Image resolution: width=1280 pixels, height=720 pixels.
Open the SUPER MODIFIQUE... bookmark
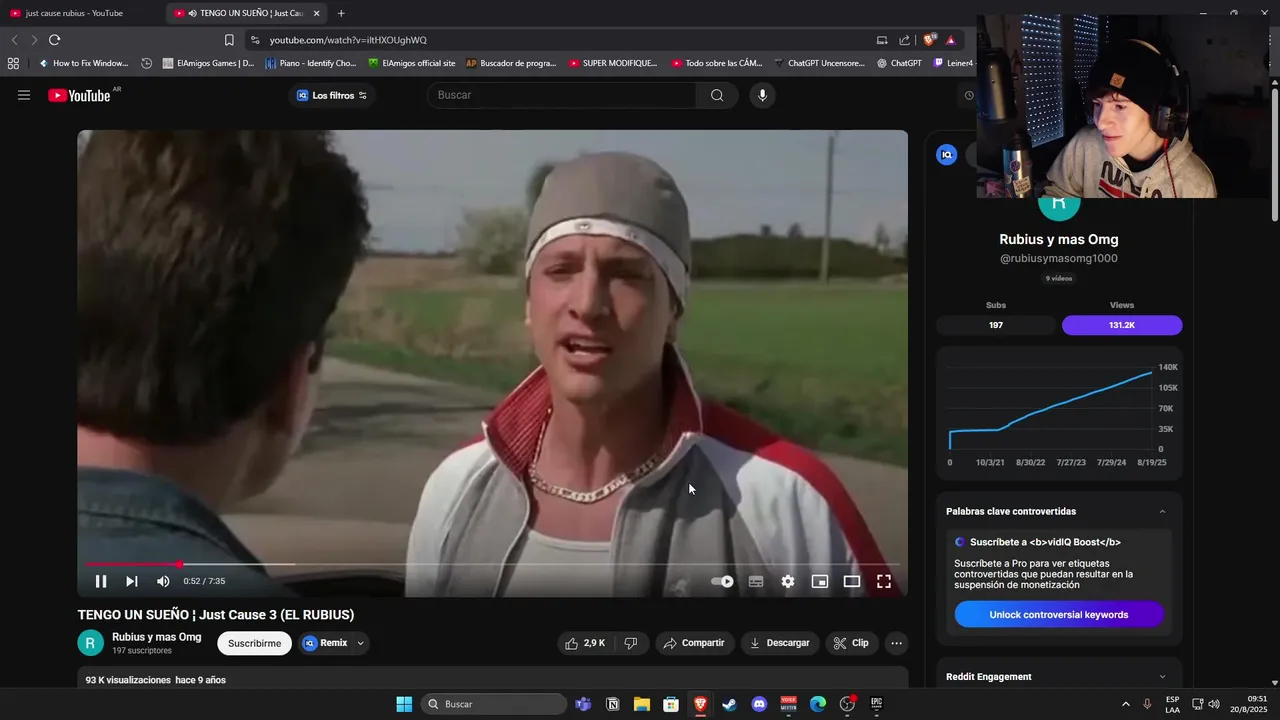(x=613, y=63)
